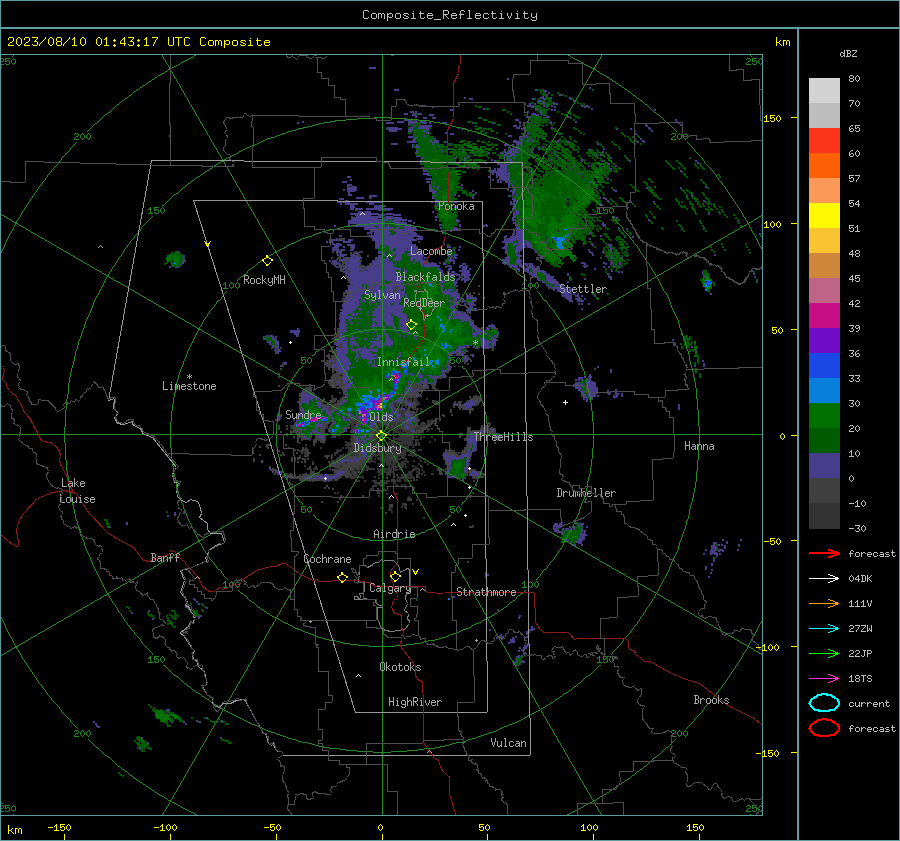The image size is (900, 841).
Task: Click the Airdrie city label
Action: 394,534
